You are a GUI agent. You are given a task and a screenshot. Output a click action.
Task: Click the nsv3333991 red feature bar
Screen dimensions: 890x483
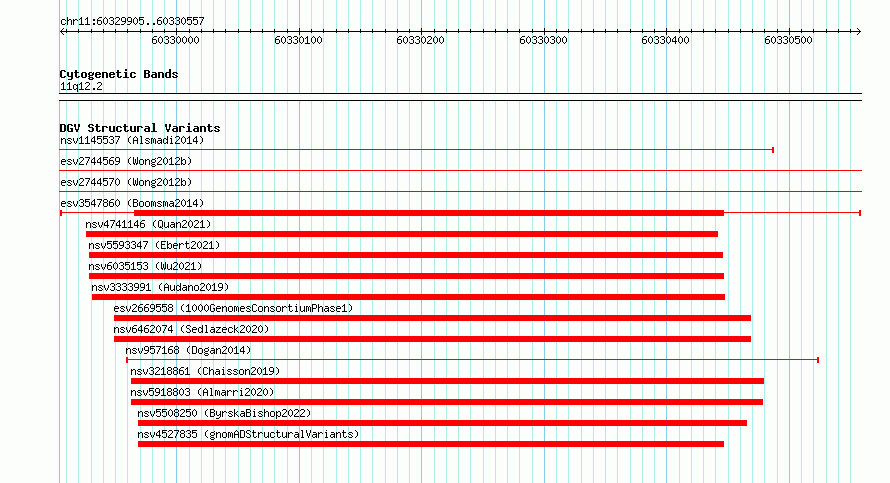click(x=408, y=297)
